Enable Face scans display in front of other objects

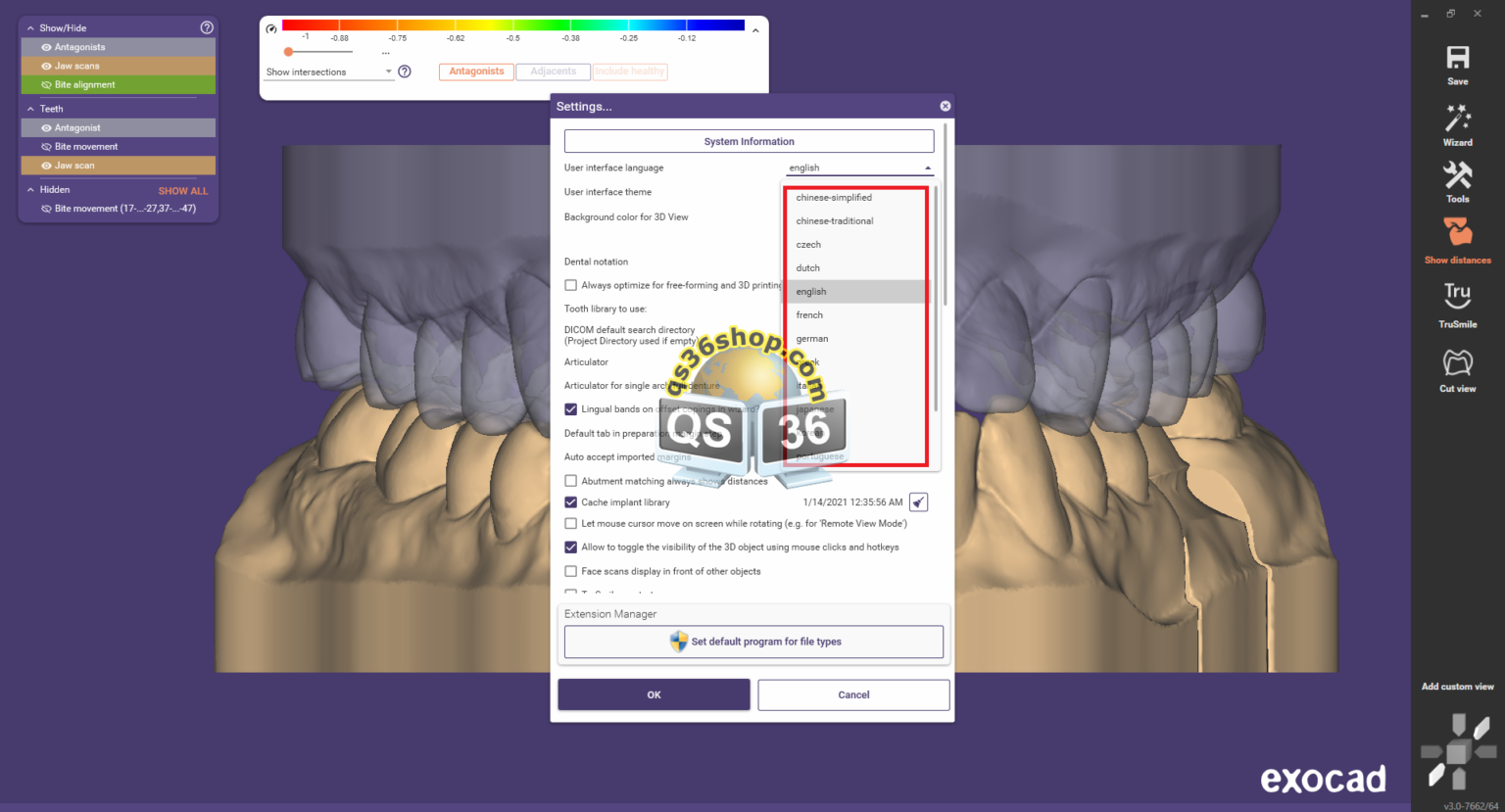tap(571, 571)
